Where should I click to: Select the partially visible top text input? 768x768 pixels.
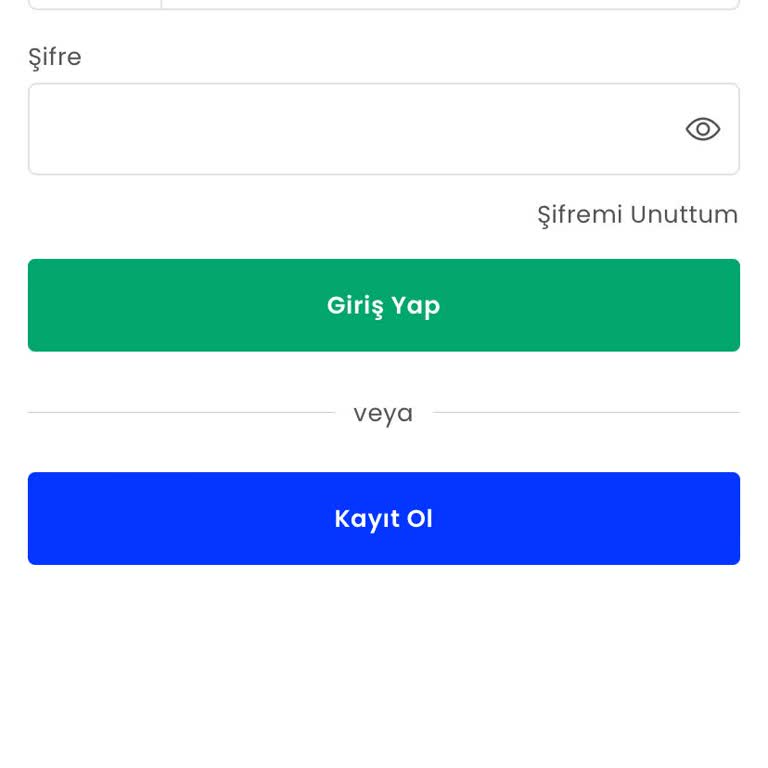point(450,4)
